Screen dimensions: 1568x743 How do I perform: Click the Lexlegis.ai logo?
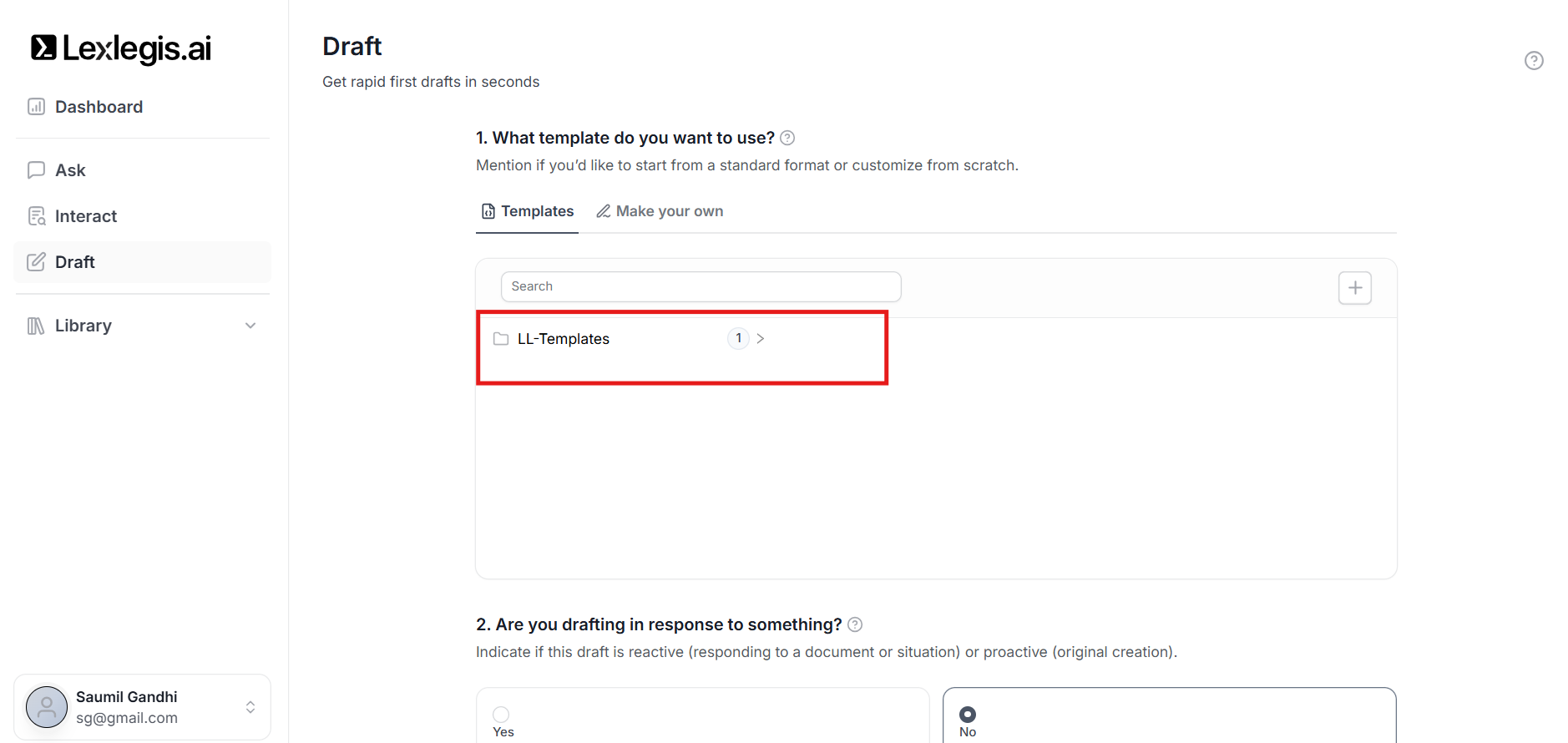(121, 48)
